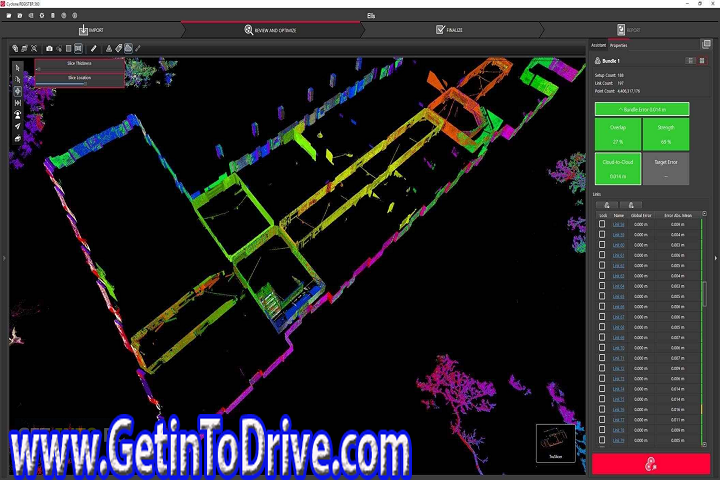Click the triangle cone icon in viewer toolbar
720x480 pixels.
109,48
